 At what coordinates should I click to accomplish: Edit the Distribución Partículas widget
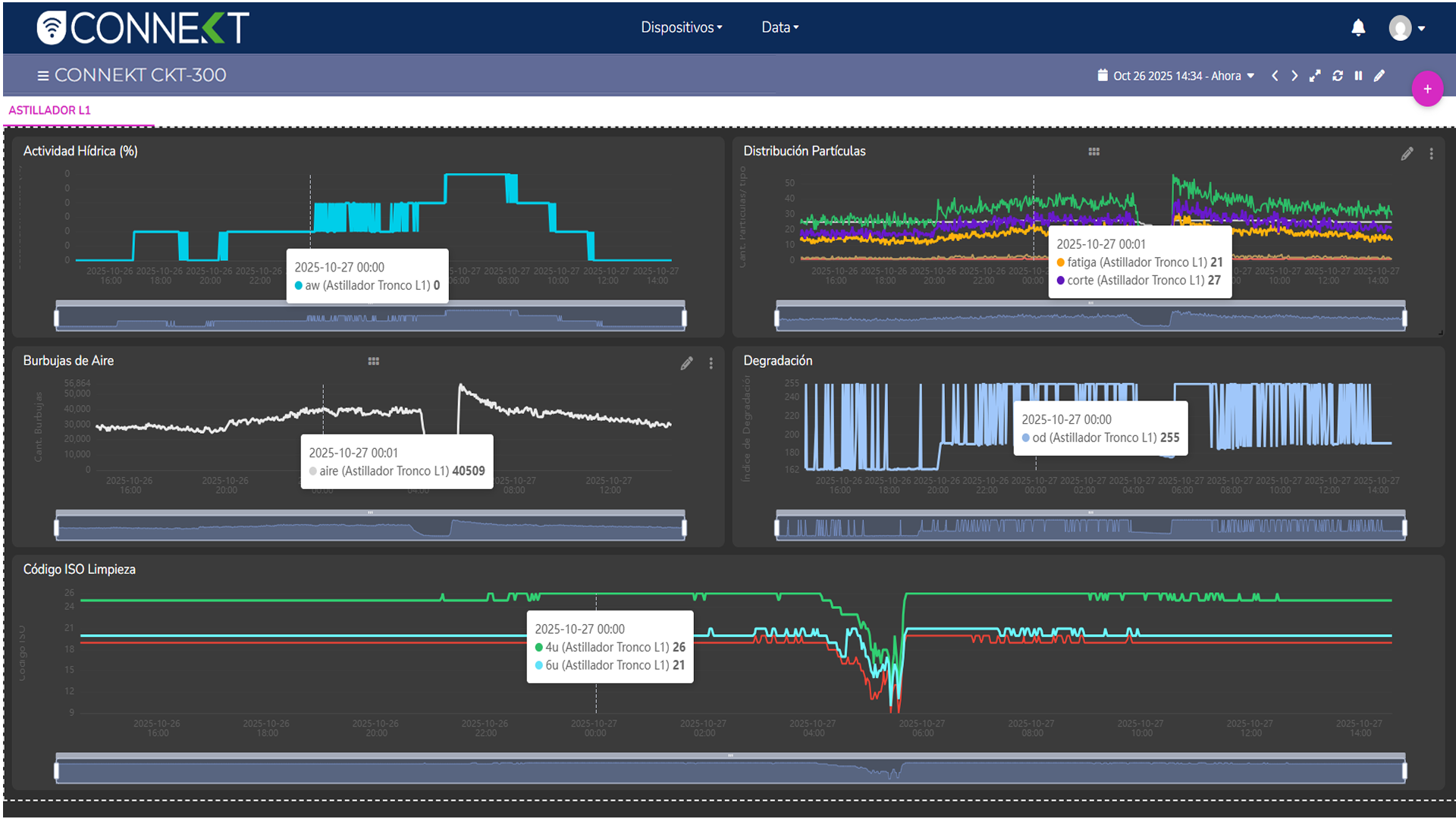pos(1407,154)
